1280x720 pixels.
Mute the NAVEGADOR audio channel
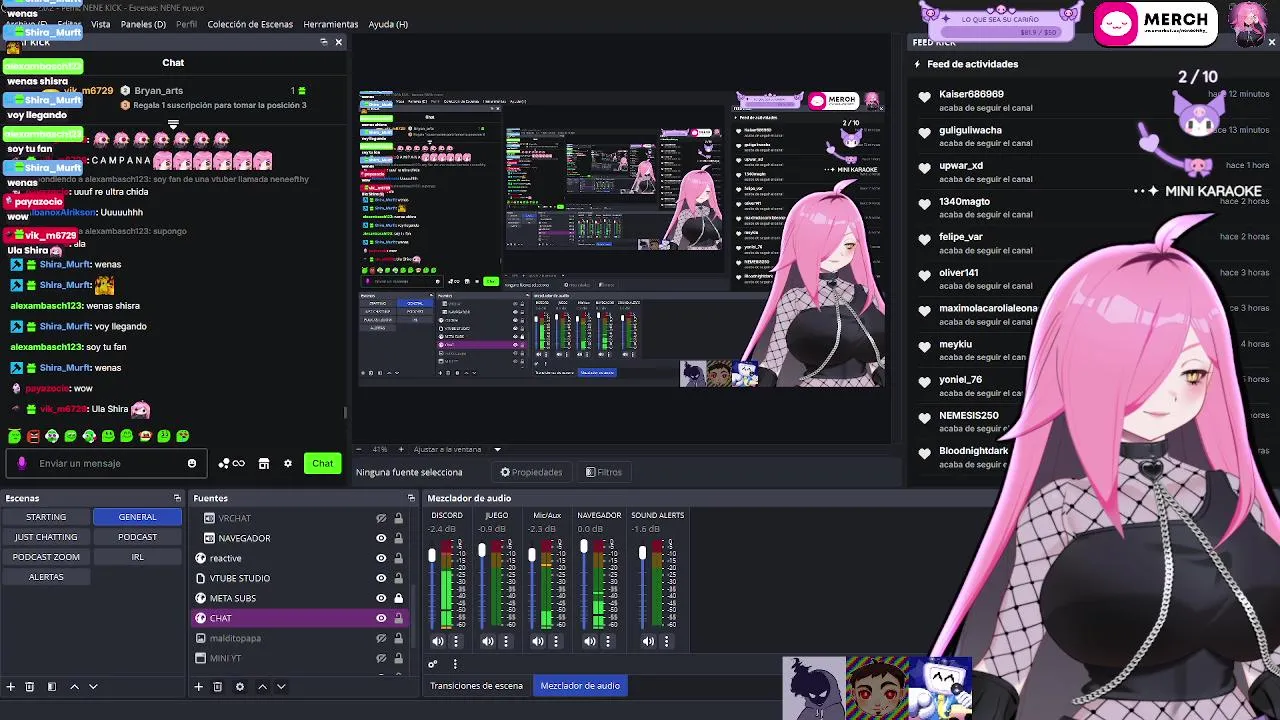(589, 641)
